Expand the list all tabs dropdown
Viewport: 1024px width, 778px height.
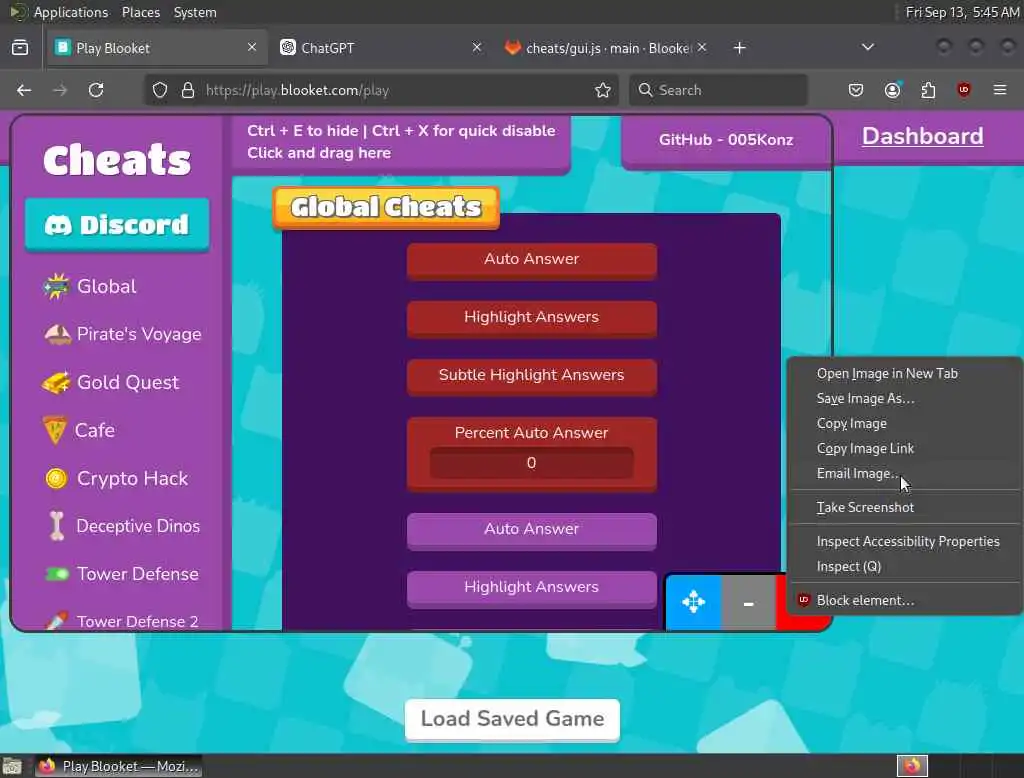[868, 47]
